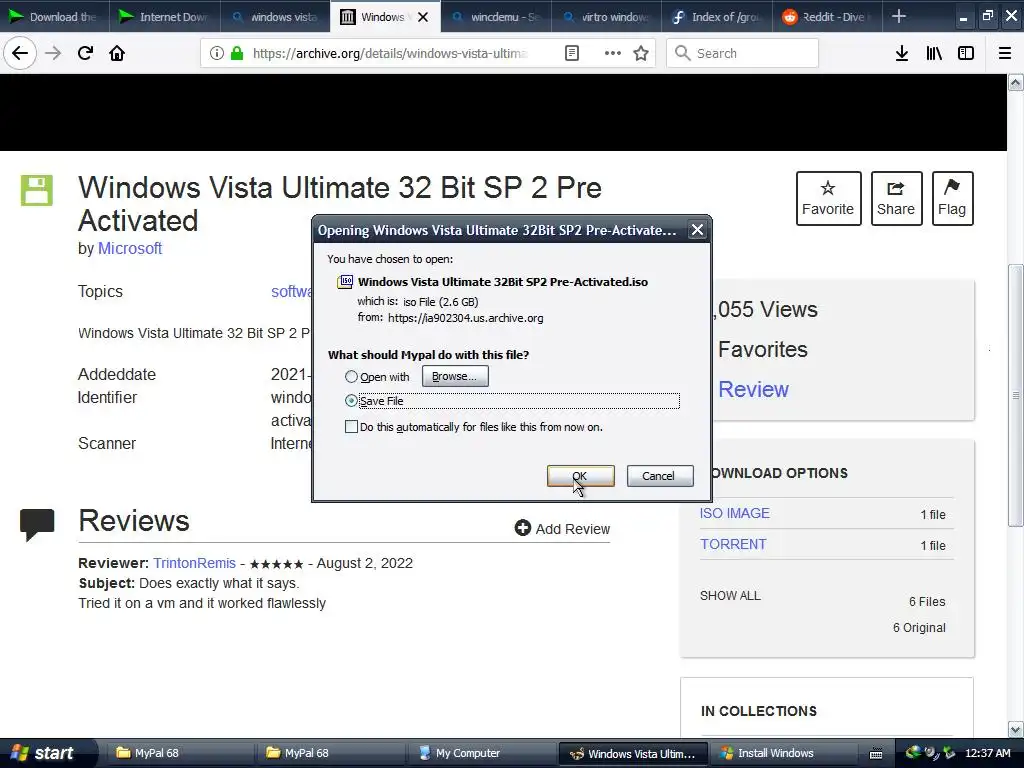
Task: Click the page vertical scrollbar thumb
Action: point(1016,395)
